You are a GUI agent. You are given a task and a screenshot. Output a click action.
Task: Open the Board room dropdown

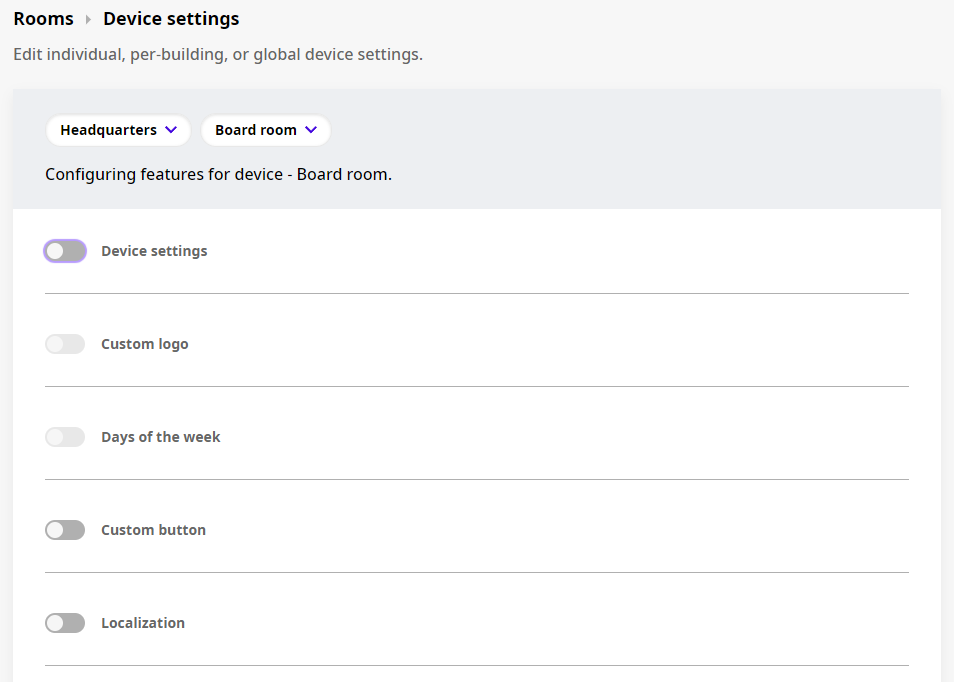[x=265, y=130]
